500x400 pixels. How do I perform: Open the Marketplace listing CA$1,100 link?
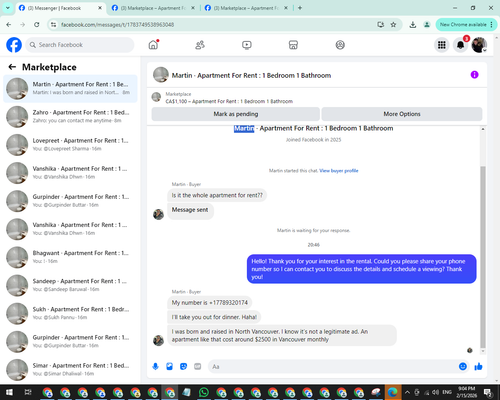tap(229, 101)
